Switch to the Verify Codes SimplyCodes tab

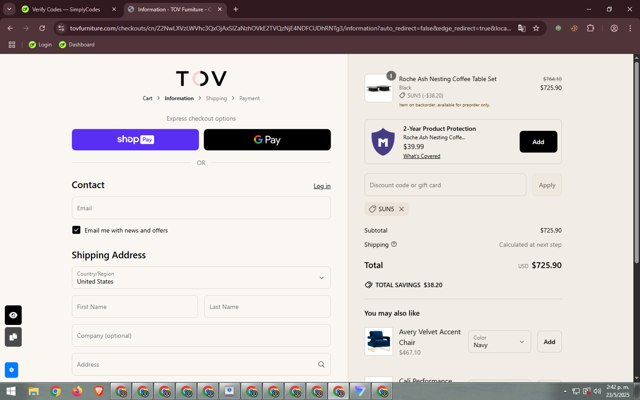(65, 9)
